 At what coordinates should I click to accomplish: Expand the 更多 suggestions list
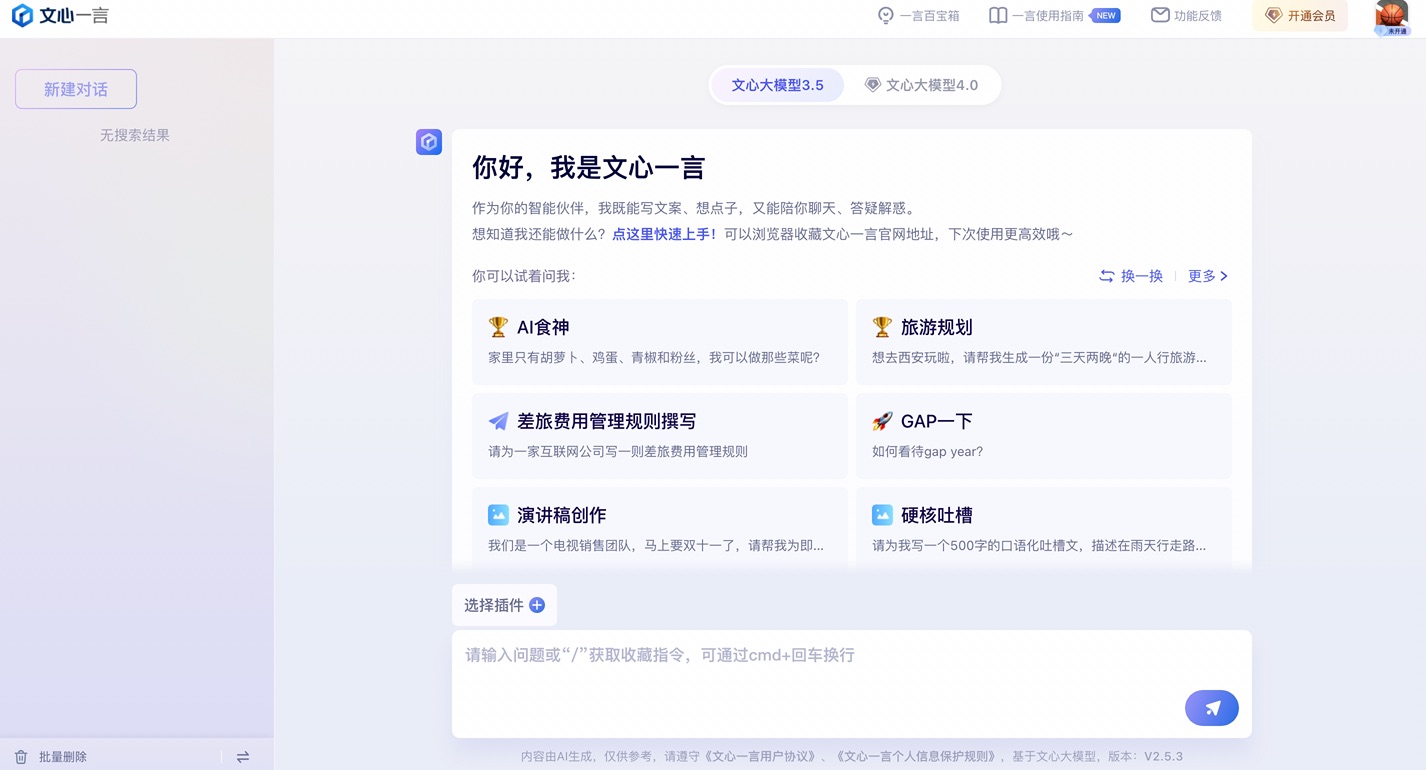(1203, 276)
